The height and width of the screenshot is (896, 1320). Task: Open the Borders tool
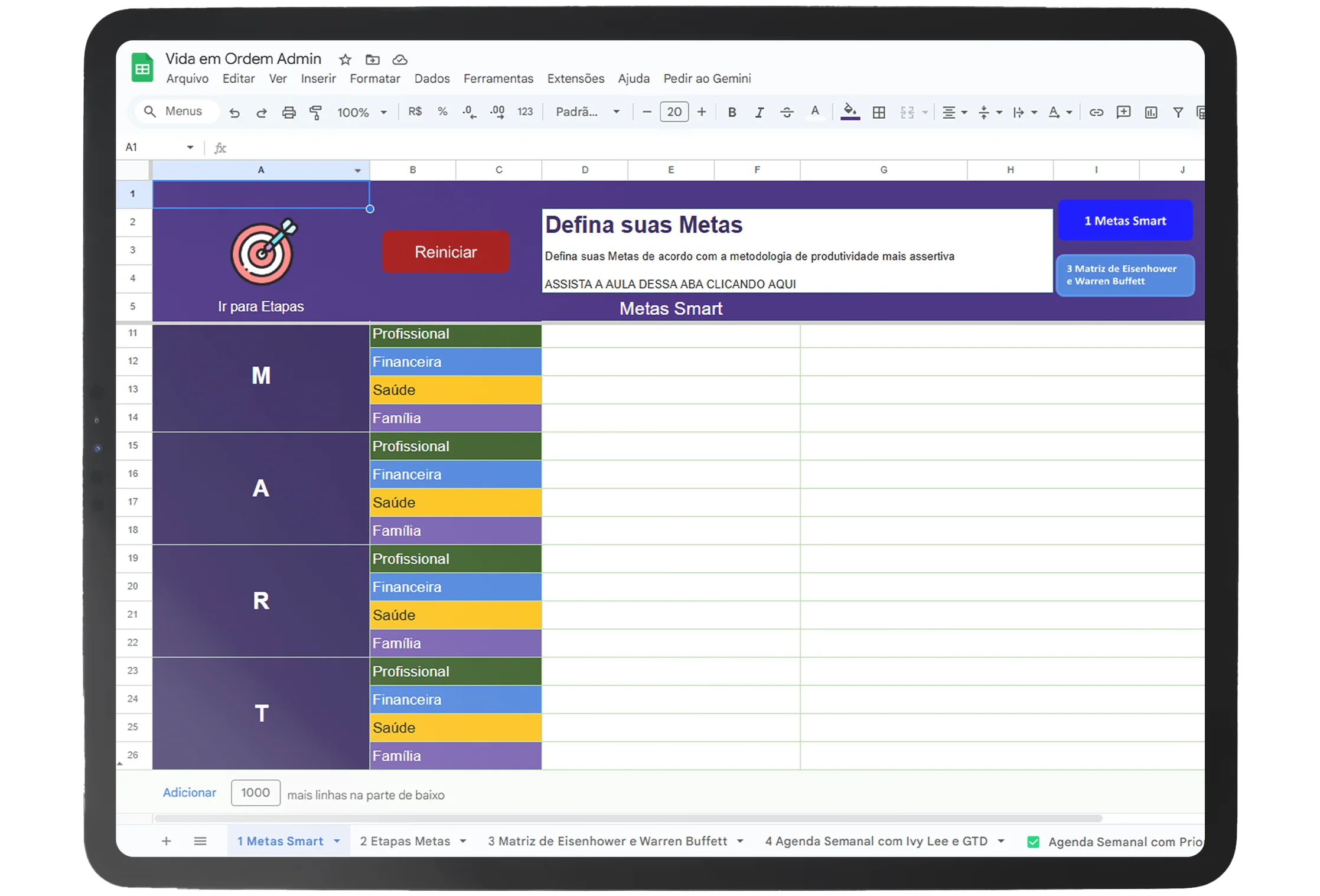pos(878,112)
